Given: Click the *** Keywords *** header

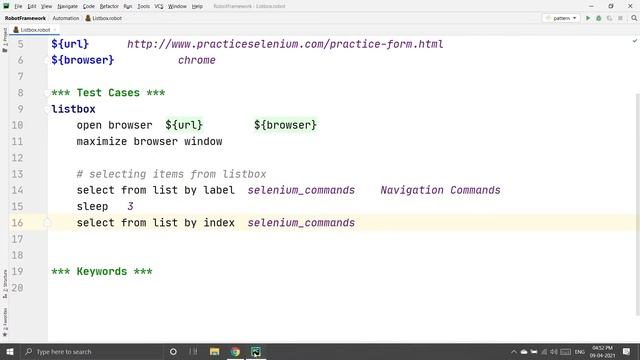Looking at the screenshot, I should (102, 271).
